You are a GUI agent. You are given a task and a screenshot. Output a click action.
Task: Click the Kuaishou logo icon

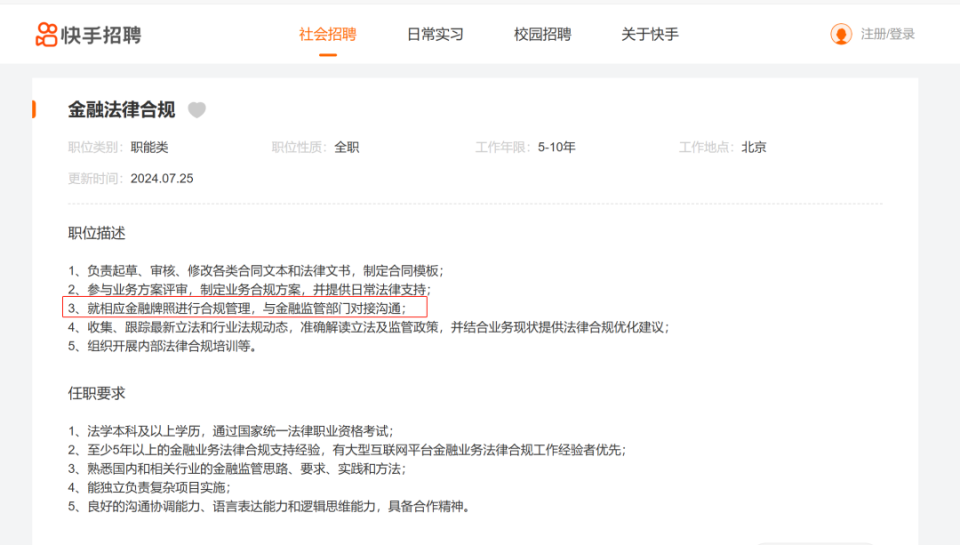(47, 34)
